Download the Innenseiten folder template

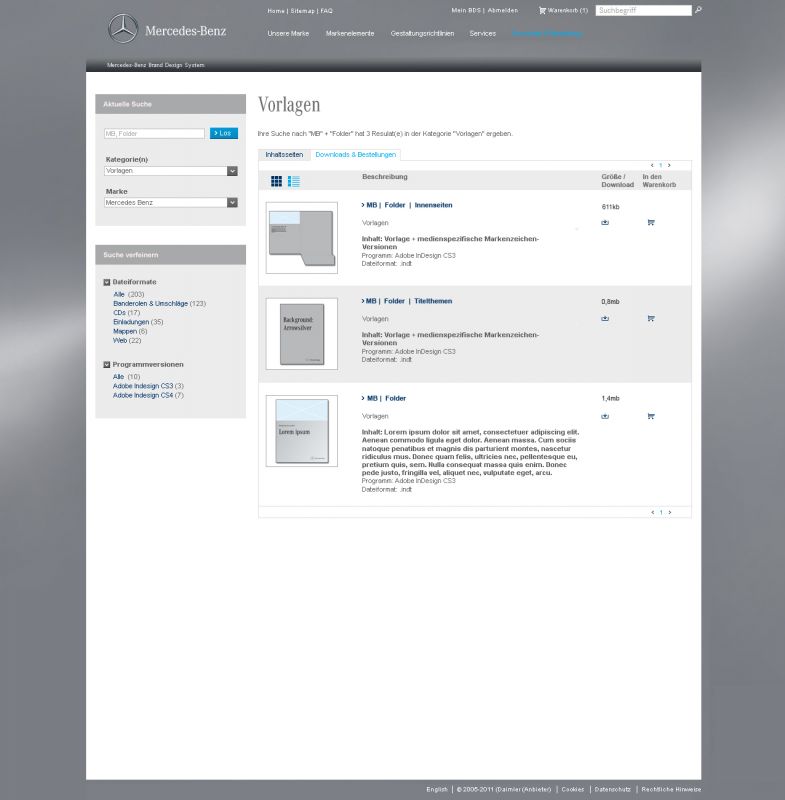(605, 222)
